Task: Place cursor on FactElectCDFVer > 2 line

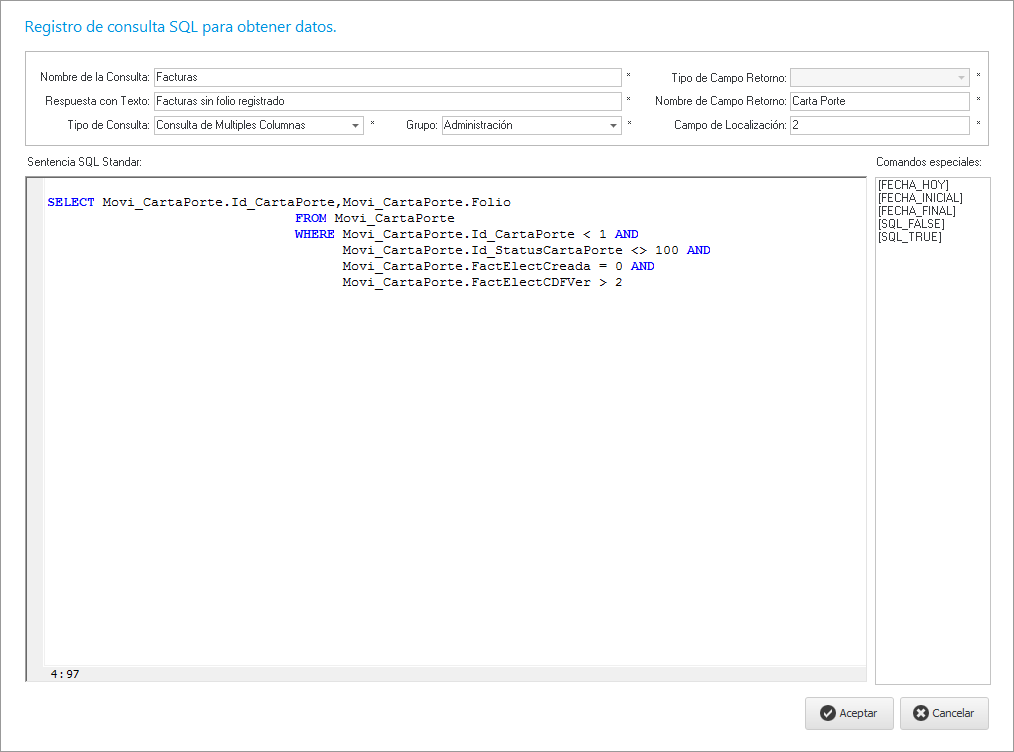Action: click(482, 282)
